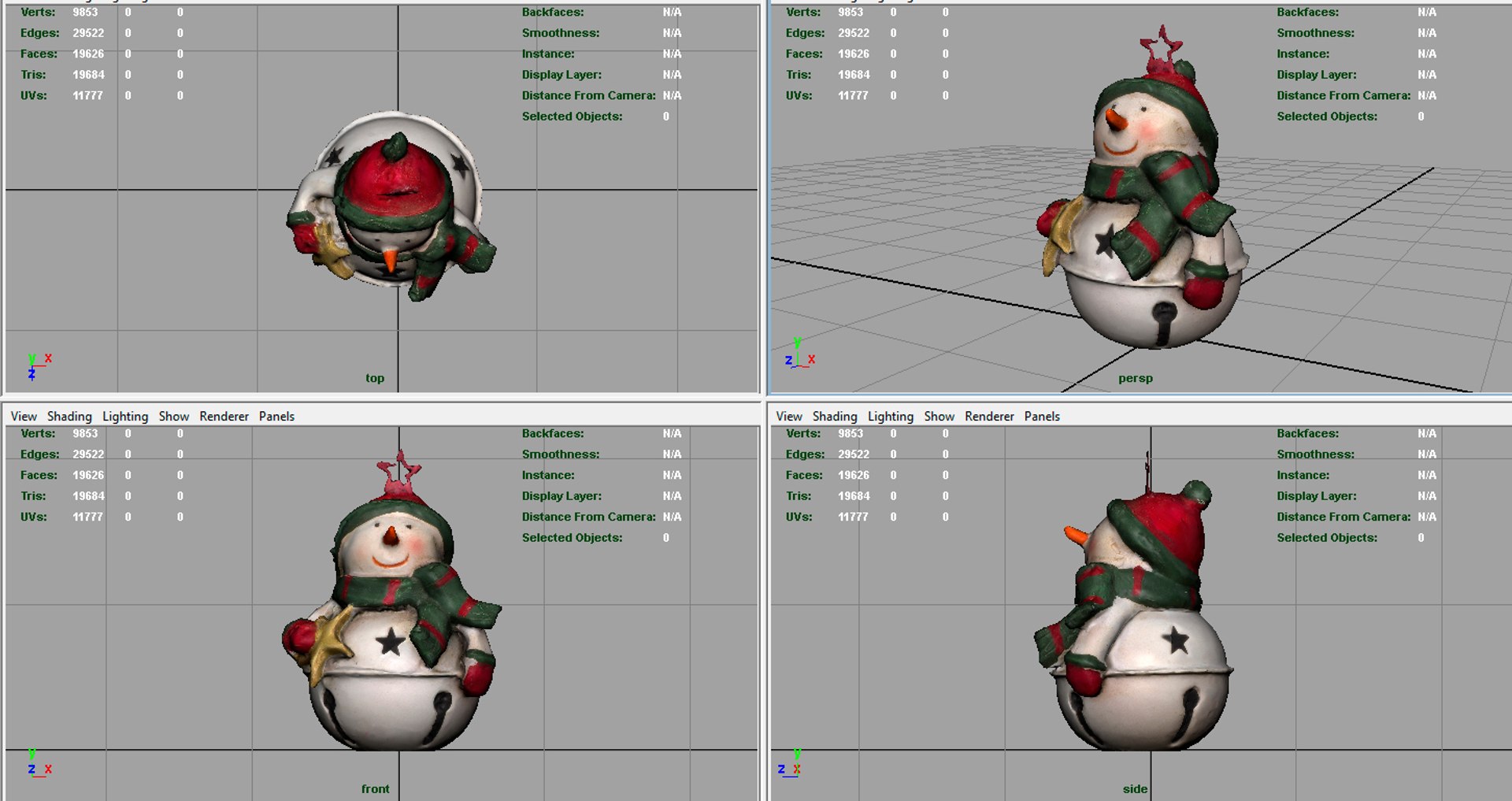Click the 'top' camera label
Image resolution: width=1512 pixels, height=801 pixels.
pyautogui.click(x=375, y=378)
